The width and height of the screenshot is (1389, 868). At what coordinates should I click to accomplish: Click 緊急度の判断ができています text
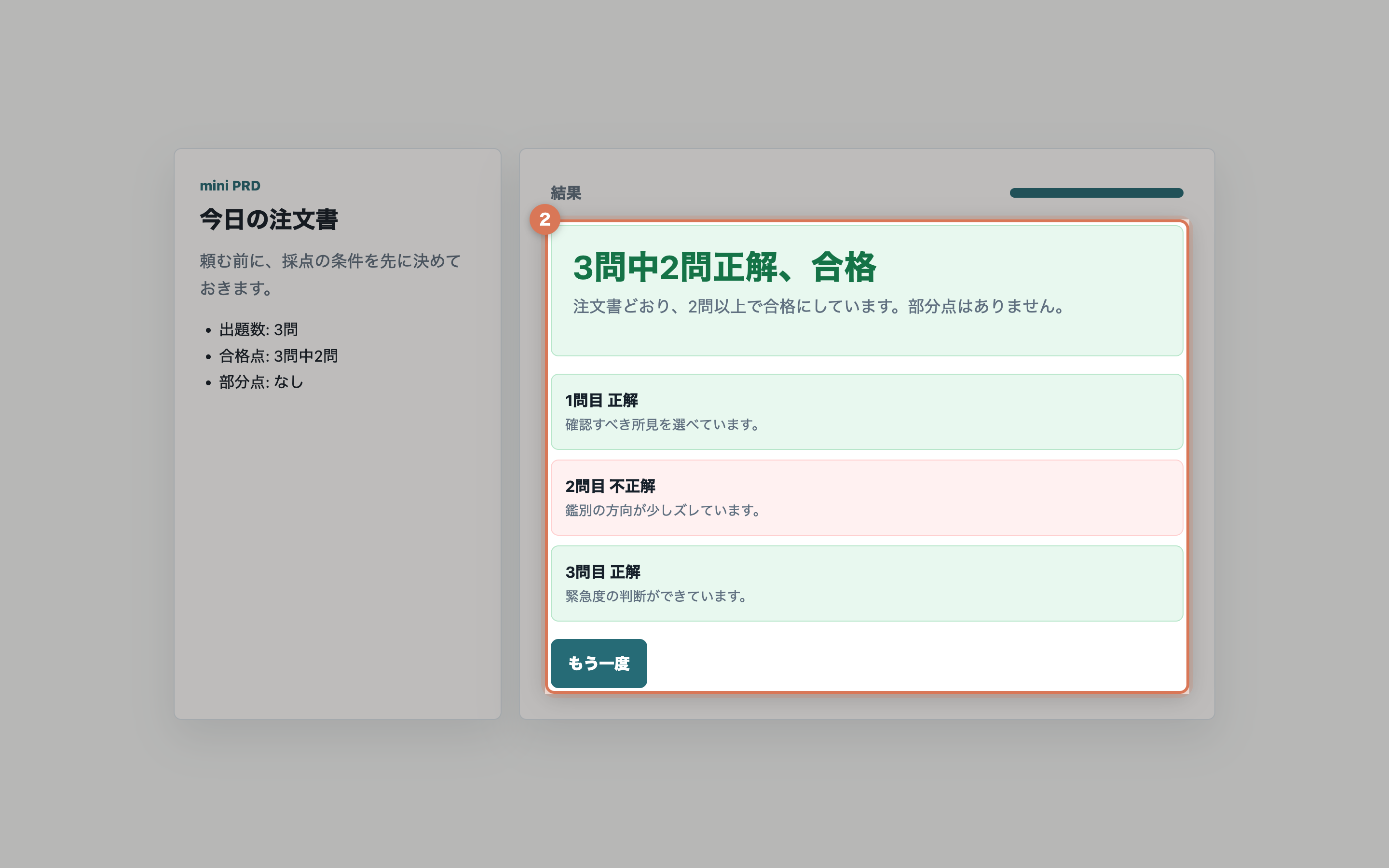(x=656, y=596)
